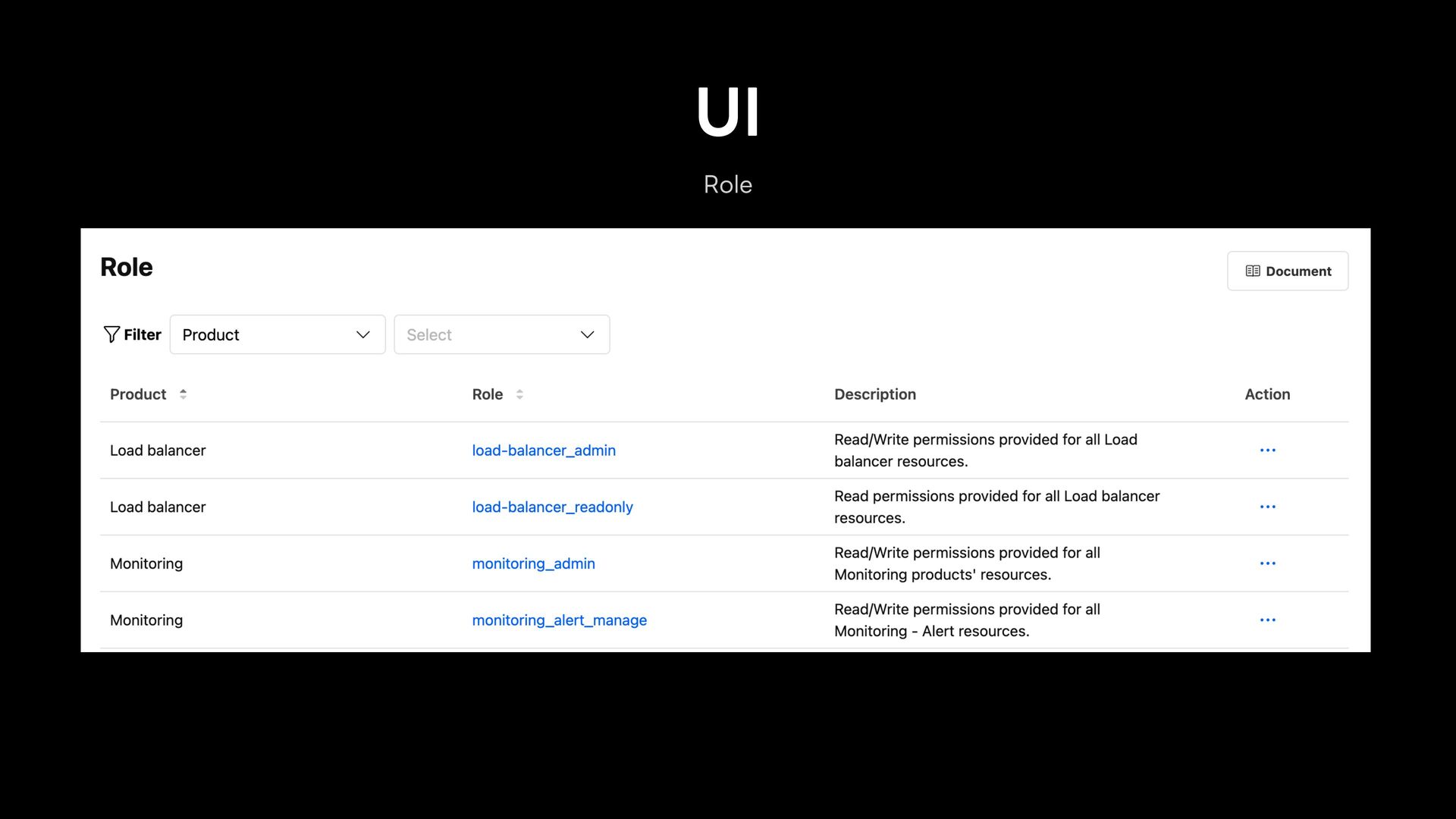Select the first Load balancer product cell
The height and width of the screenshot is (819, 1456).
158,450
